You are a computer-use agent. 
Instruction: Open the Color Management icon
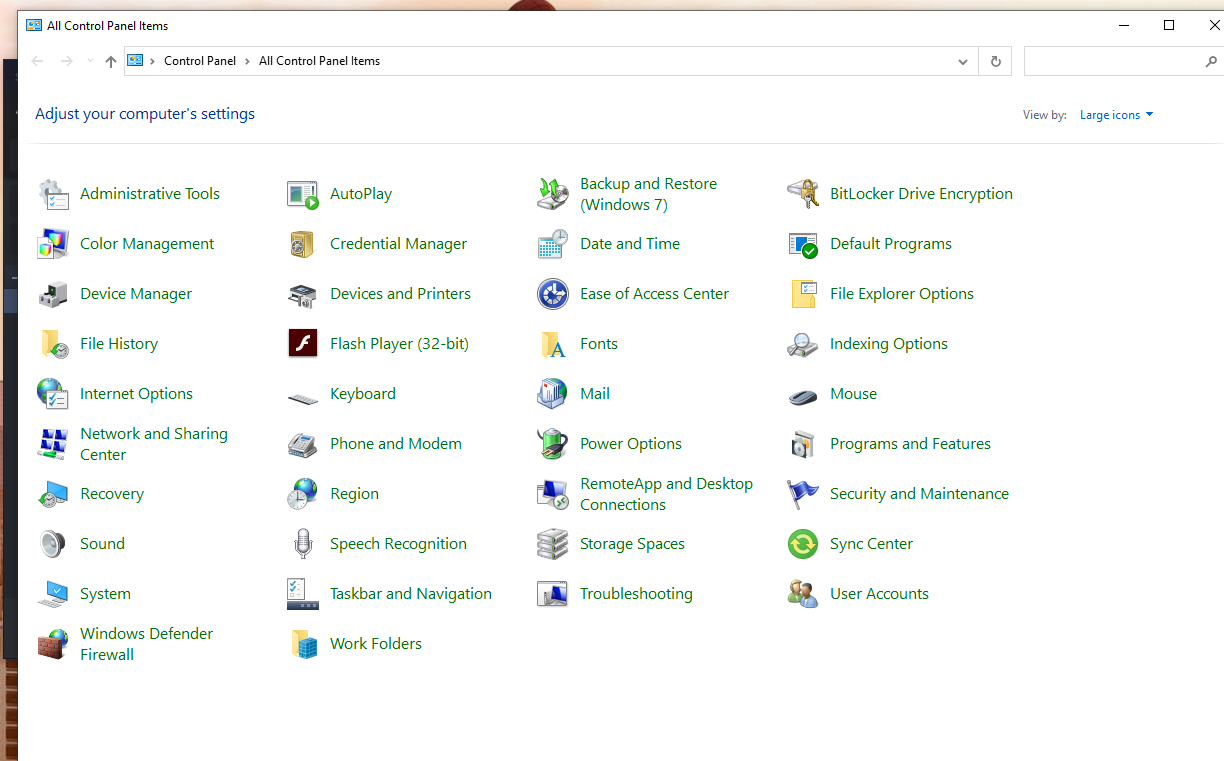coord(53,244)
